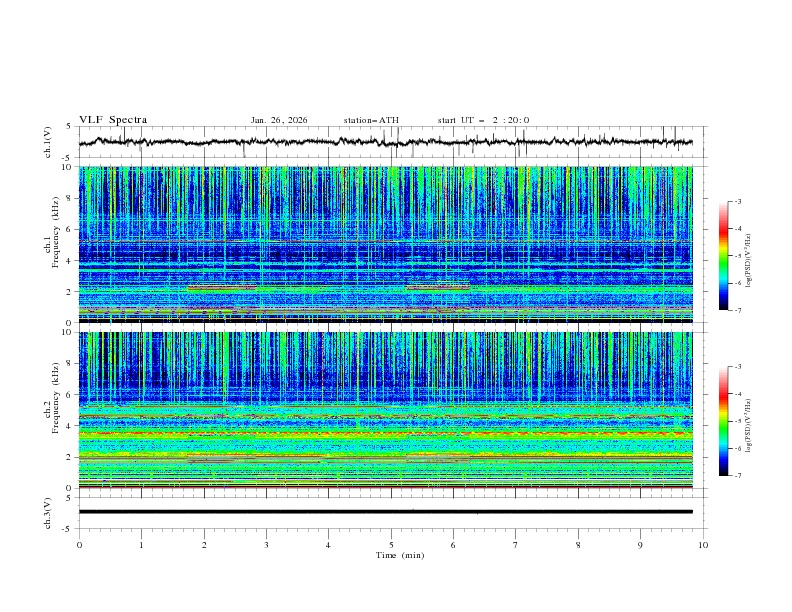Click the 'ch.1(V)' waveform axis label
The image size is (792, 612).
click(48, 142)
